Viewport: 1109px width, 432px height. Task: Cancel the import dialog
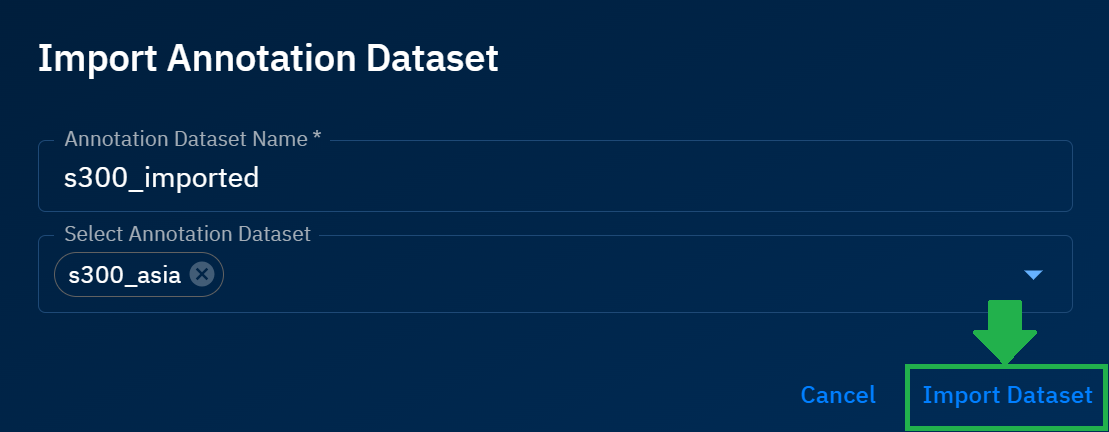[x=838, y=396]
